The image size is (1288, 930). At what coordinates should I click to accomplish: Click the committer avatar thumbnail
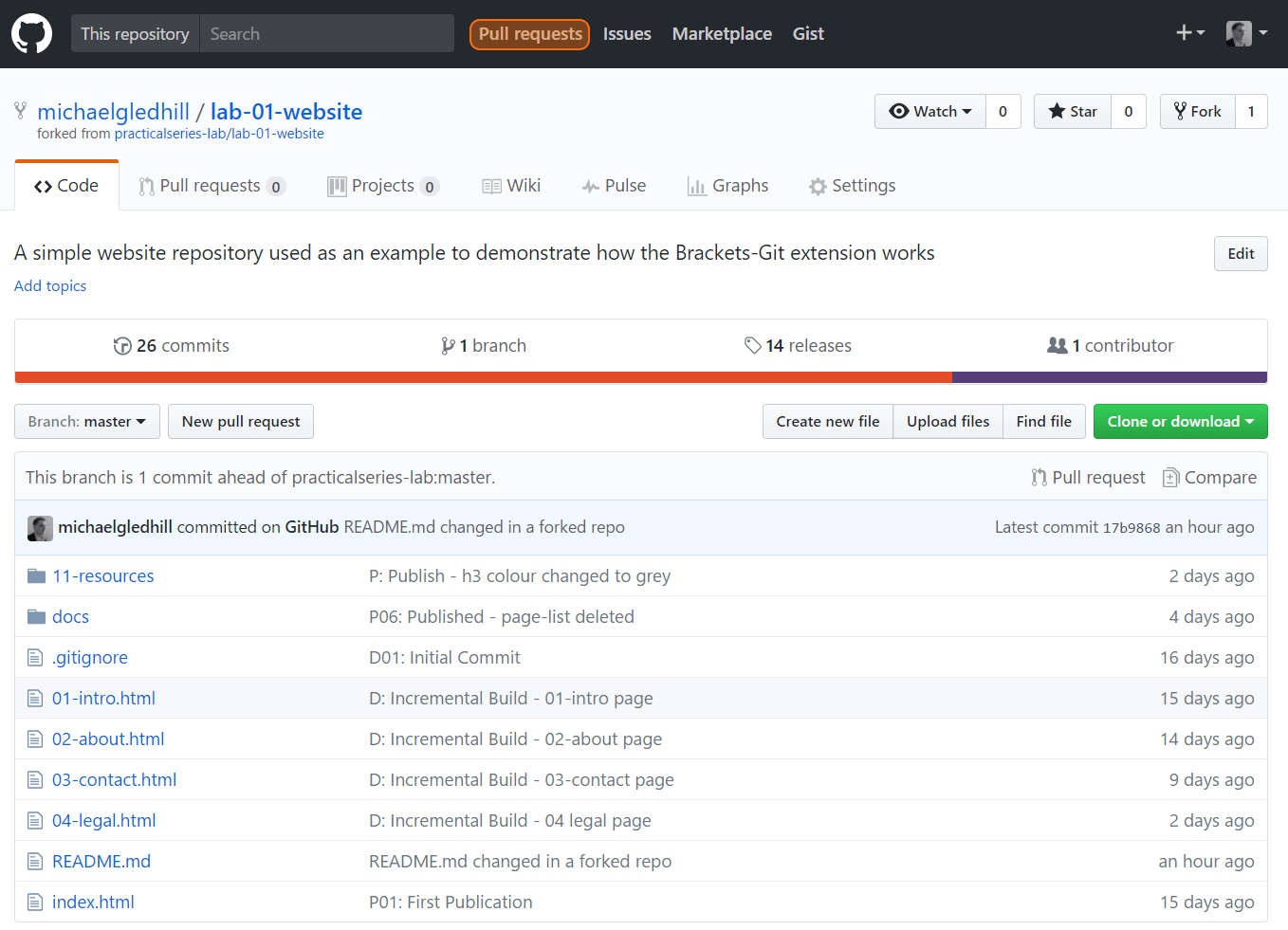(40, 528)
